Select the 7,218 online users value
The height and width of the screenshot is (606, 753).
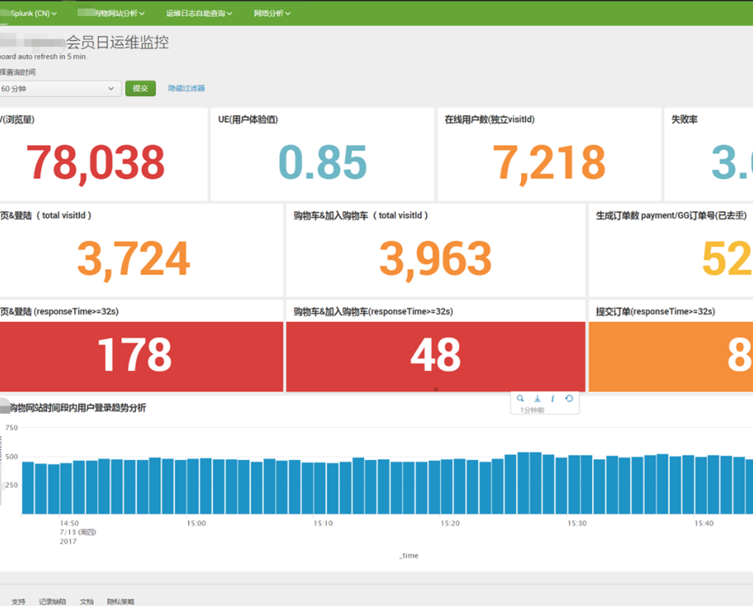549,163
